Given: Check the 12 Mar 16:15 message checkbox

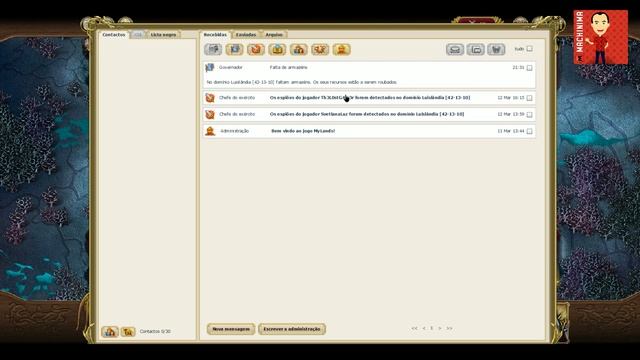Looking at the screenshot, I should tap(529, 98).
